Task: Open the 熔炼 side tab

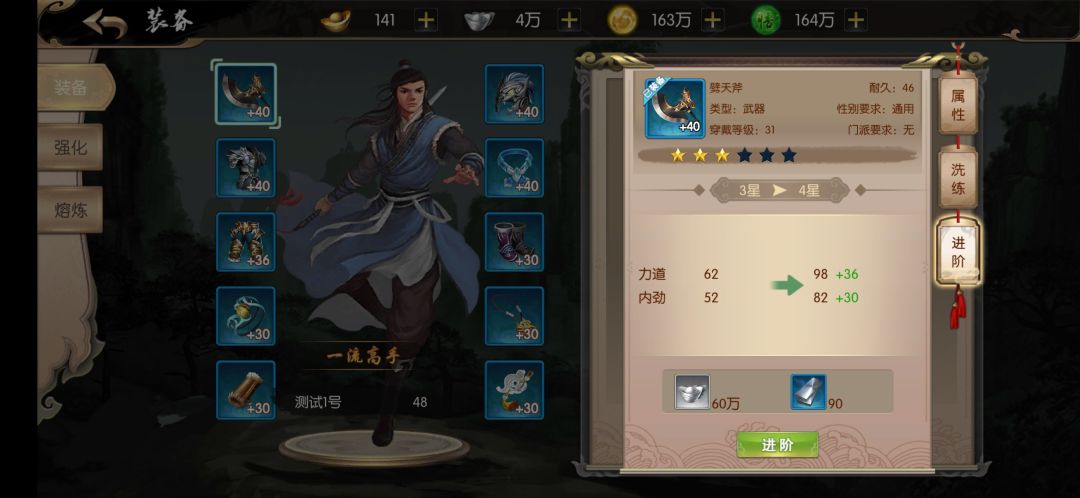Action: point(70,209)
